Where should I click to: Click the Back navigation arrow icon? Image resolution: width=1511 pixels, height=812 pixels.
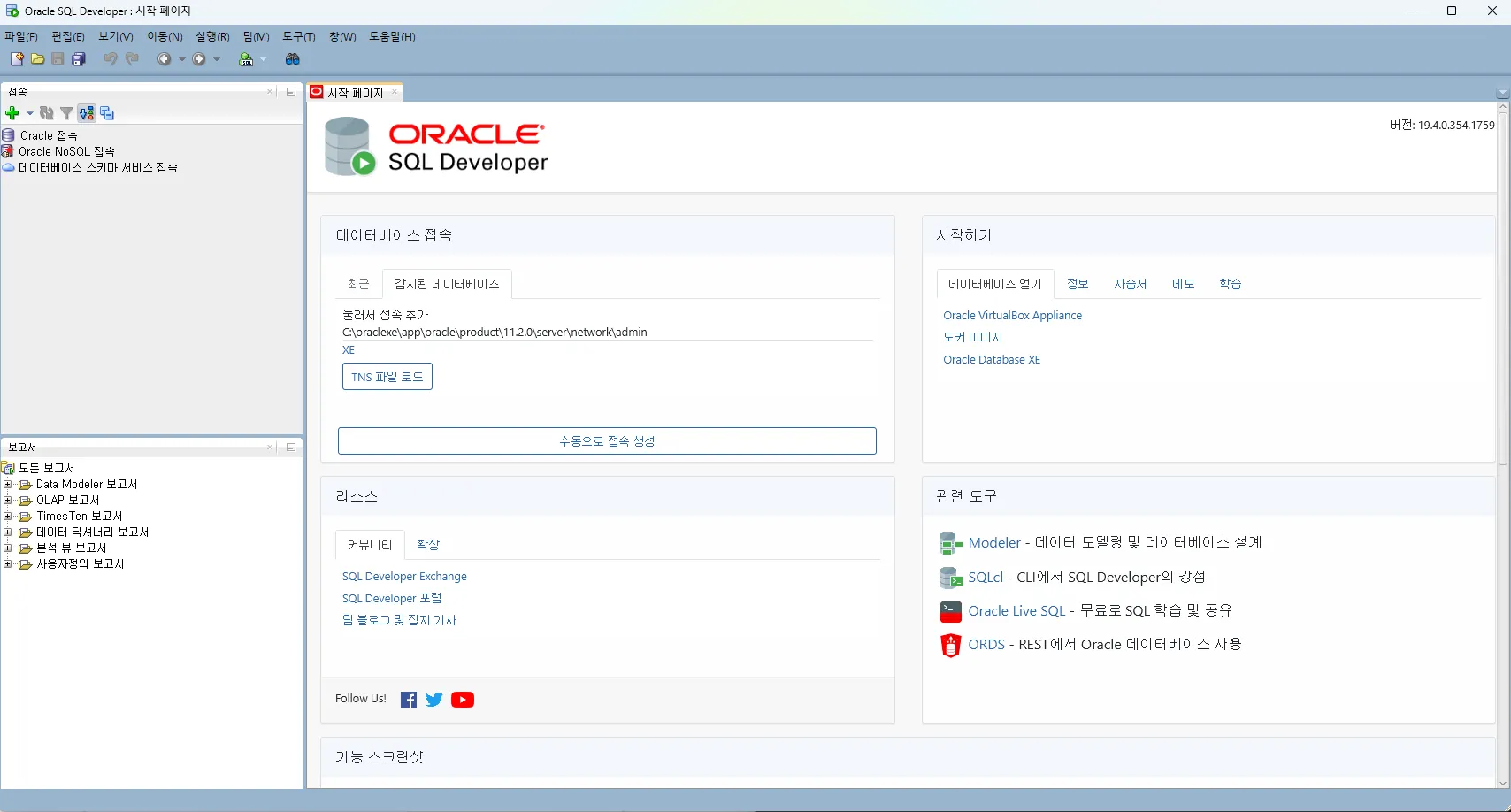point(164,59)
